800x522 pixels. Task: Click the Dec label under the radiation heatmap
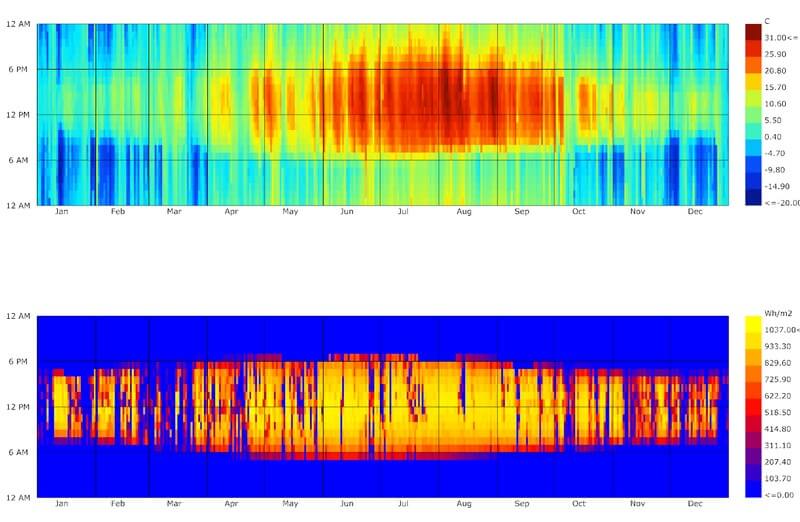click(694, 504)
